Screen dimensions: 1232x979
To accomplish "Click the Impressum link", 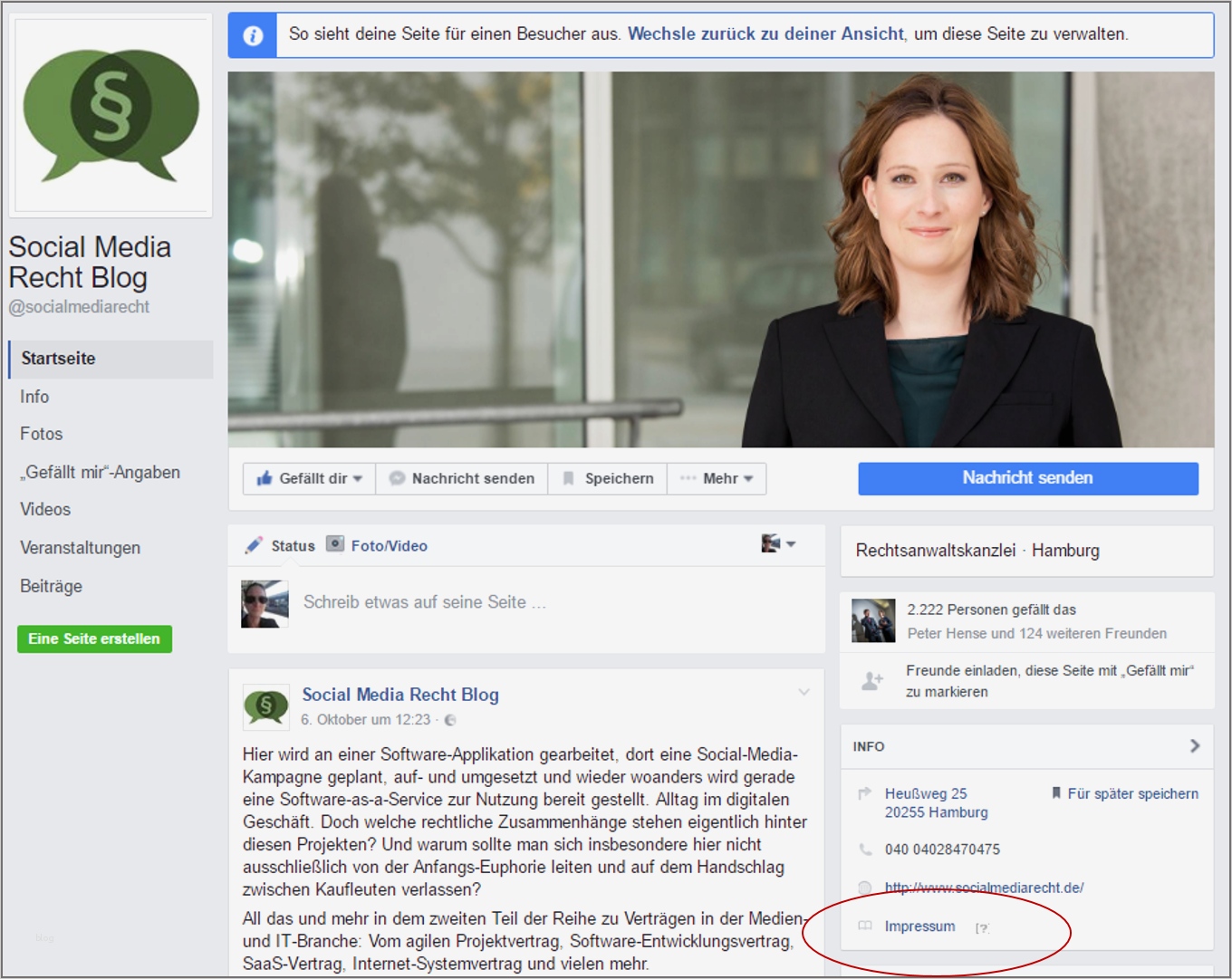I will tap(919, 926).
